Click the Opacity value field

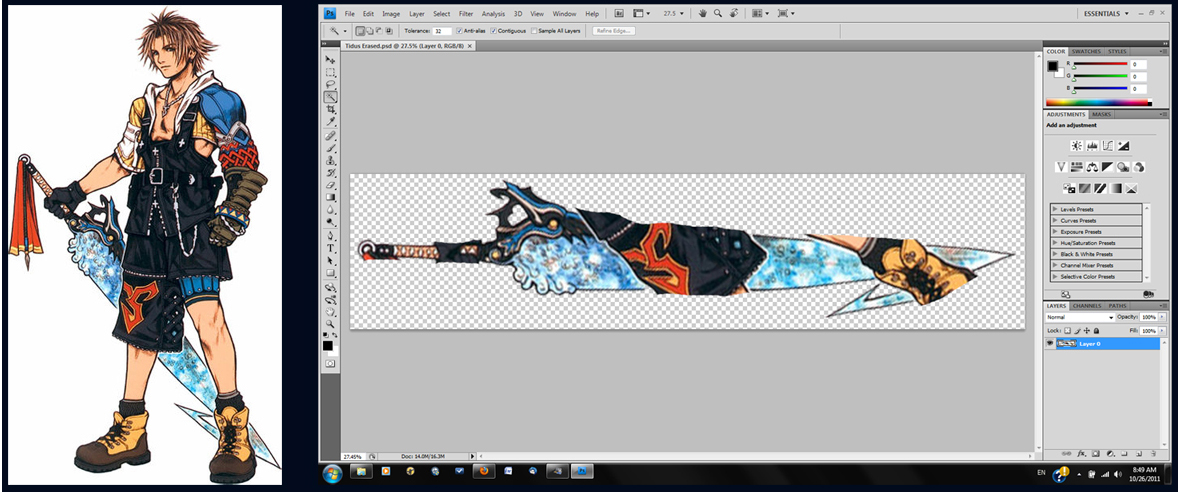pyautogui.click(x=1149, y=318)
